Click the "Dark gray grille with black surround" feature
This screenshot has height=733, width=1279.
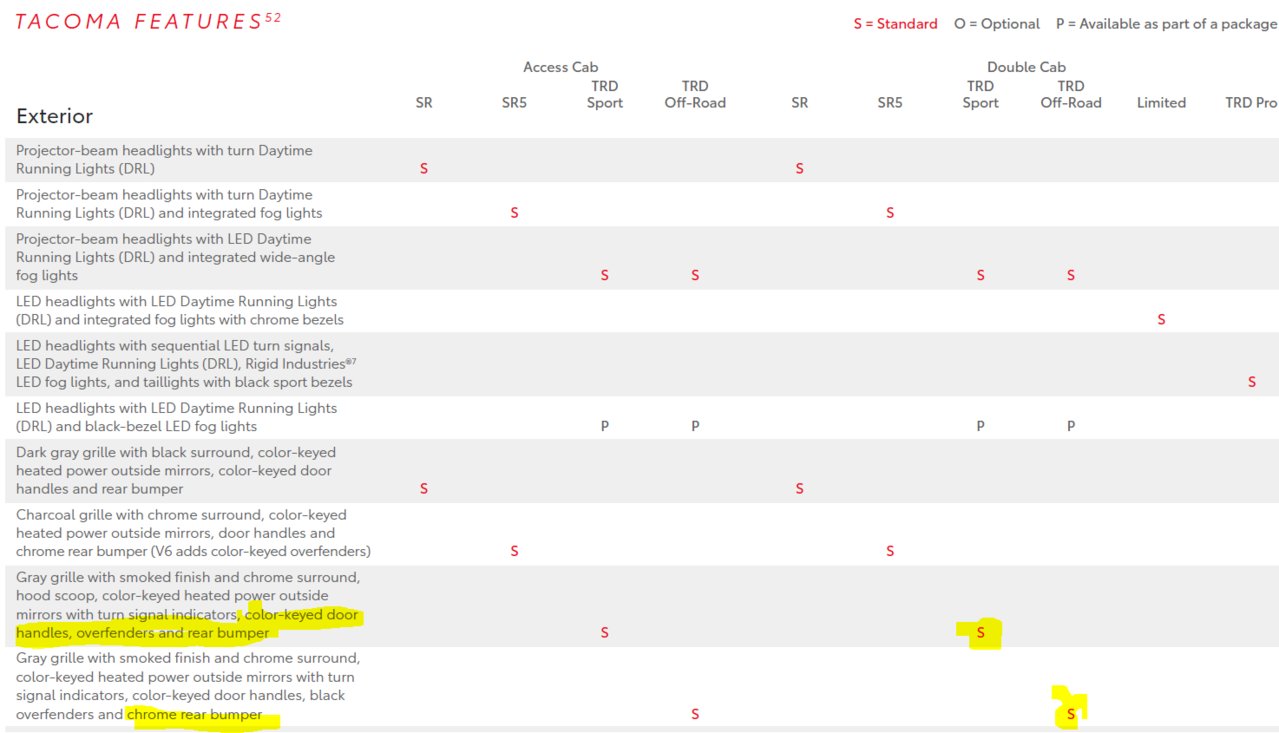(176, 471)
